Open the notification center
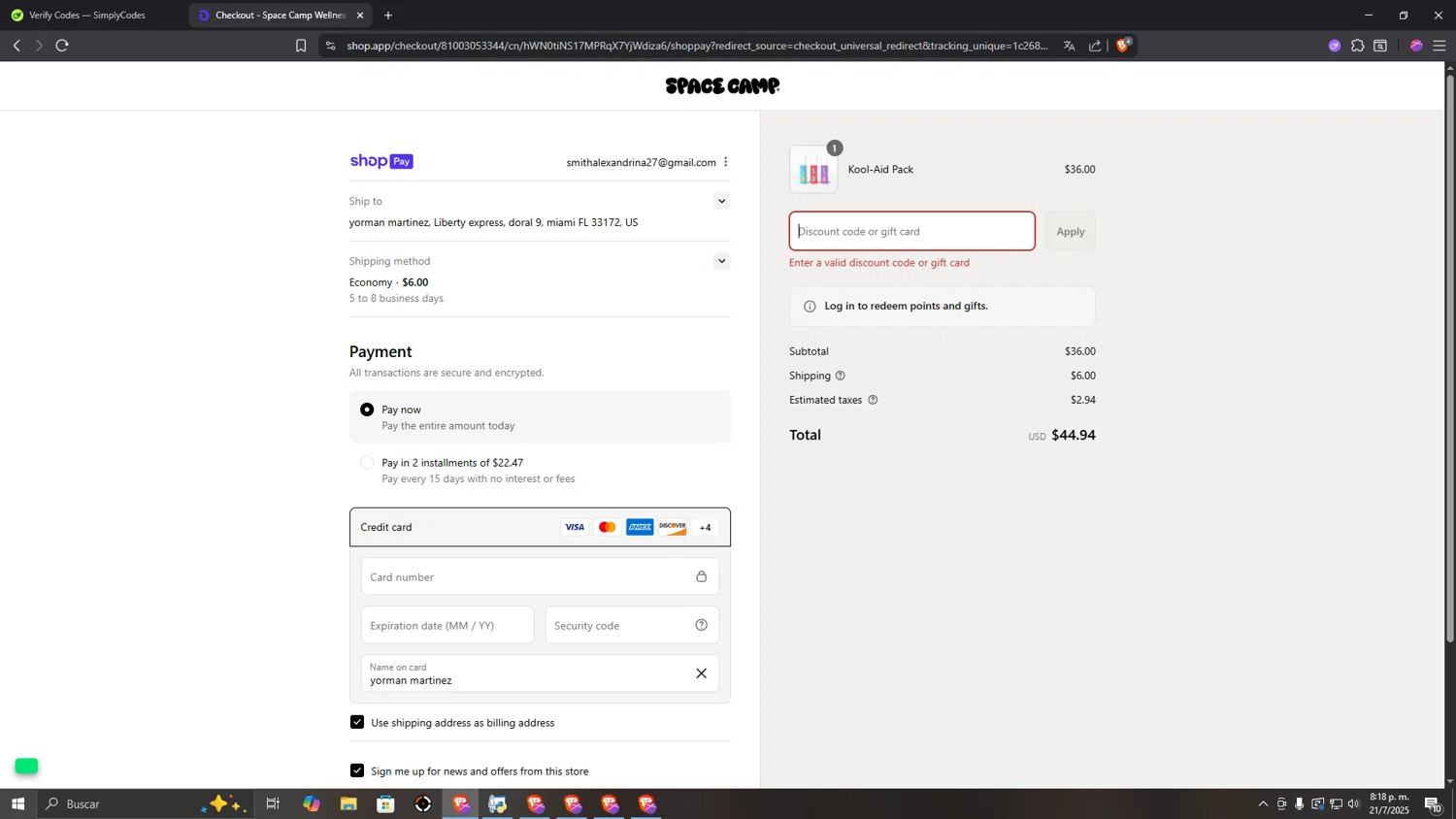 1433,803
